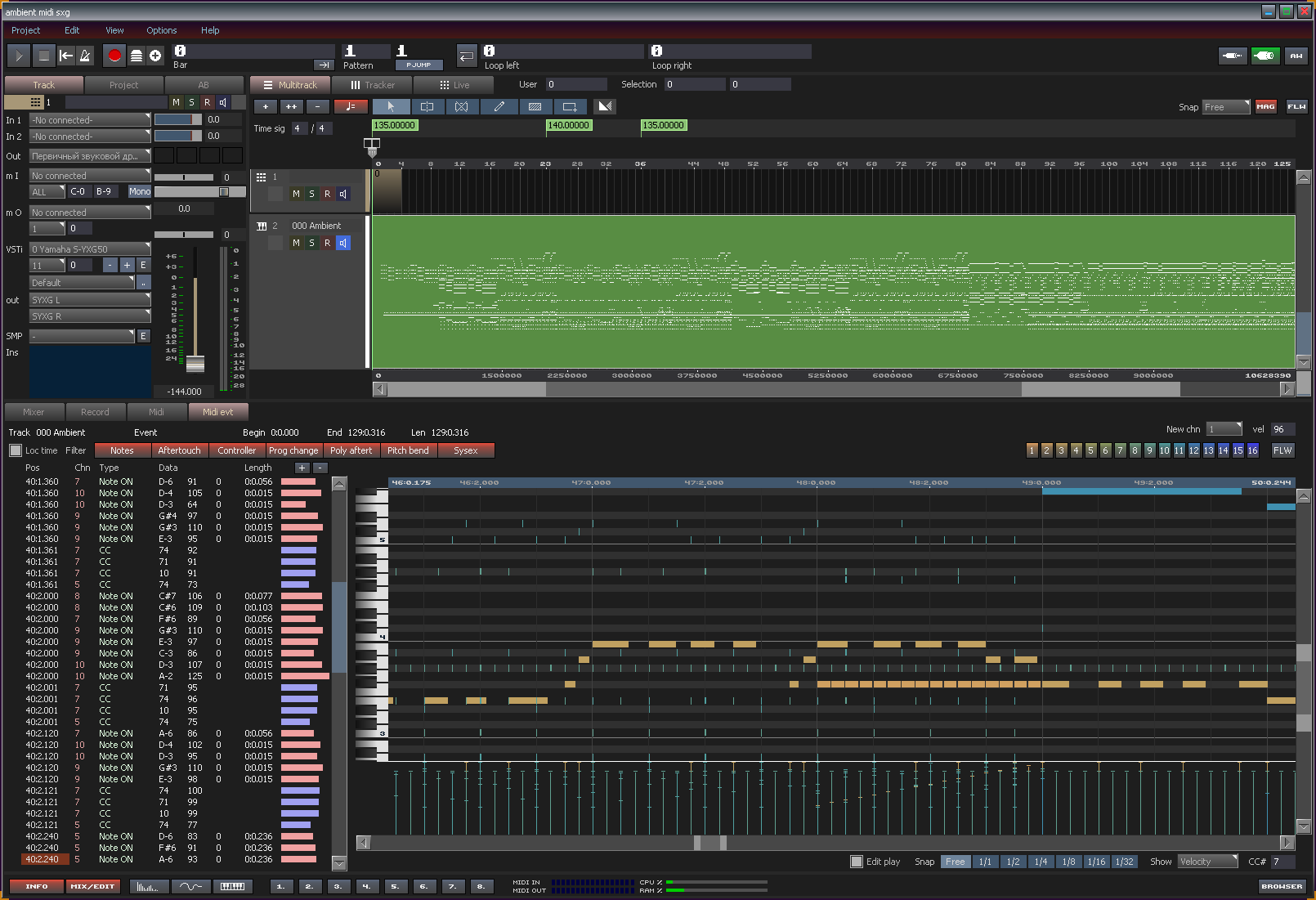Toggle the Notes filter button
This screenshot has width=1316, height=900.
click(x=123, y=450)
